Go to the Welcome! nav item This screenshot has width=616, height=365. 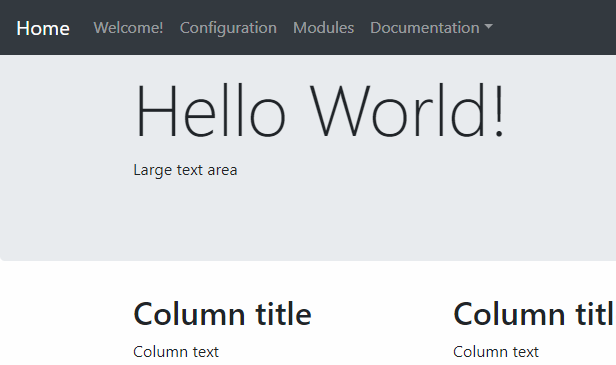click(128, 28)
